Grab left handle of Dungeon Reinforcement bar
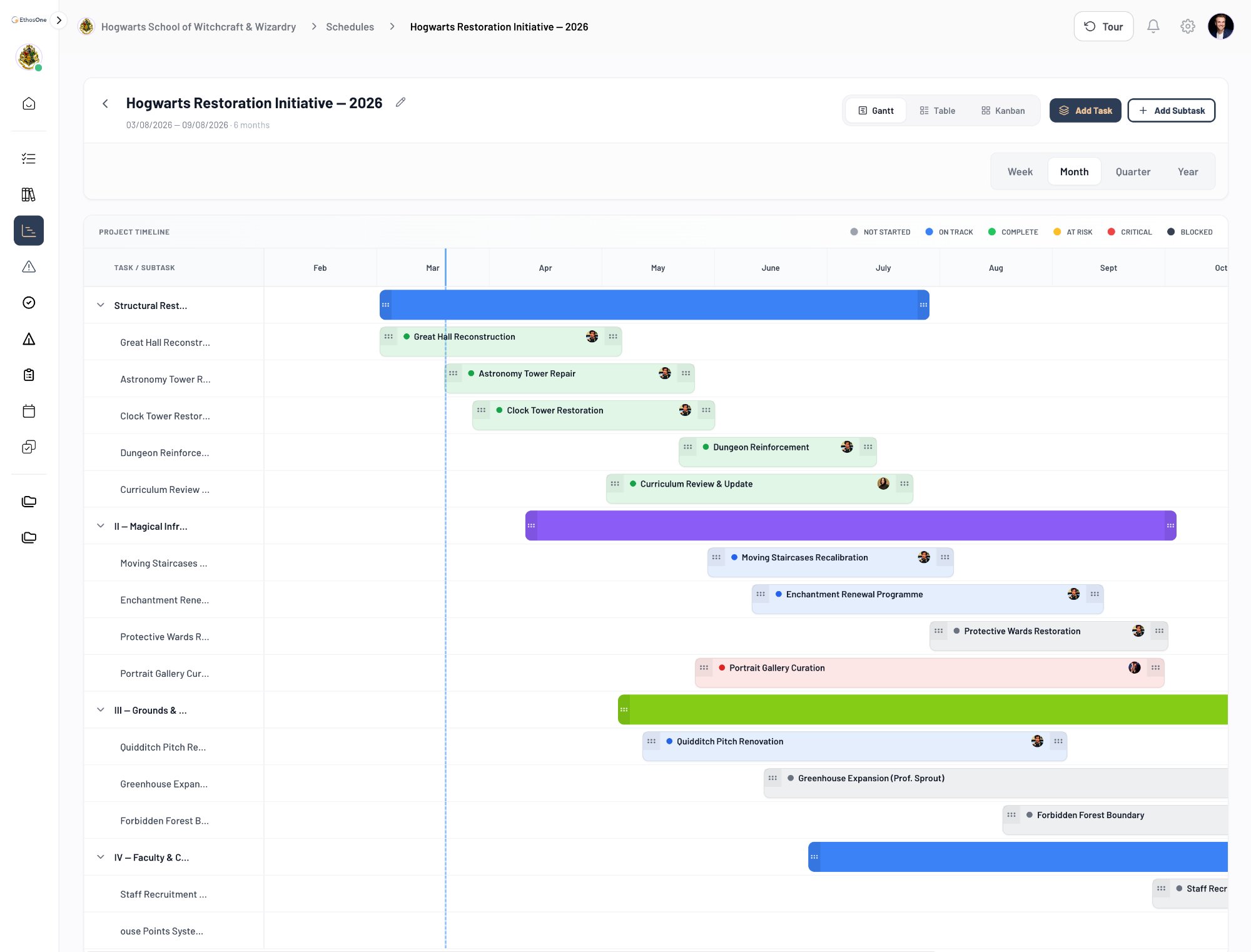The width and height of the screenshot is (1251, 952). [687, 447]
